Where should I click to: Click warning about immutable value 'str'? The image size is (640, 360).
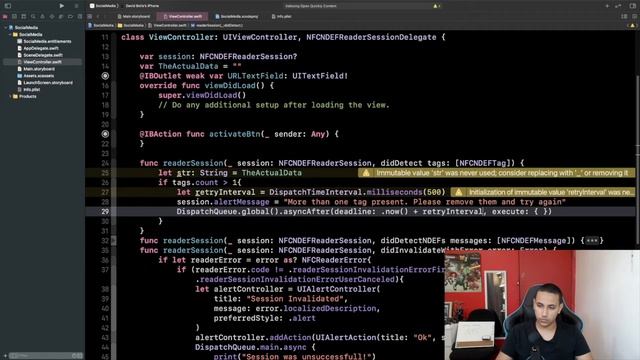(x=497, y=173)
